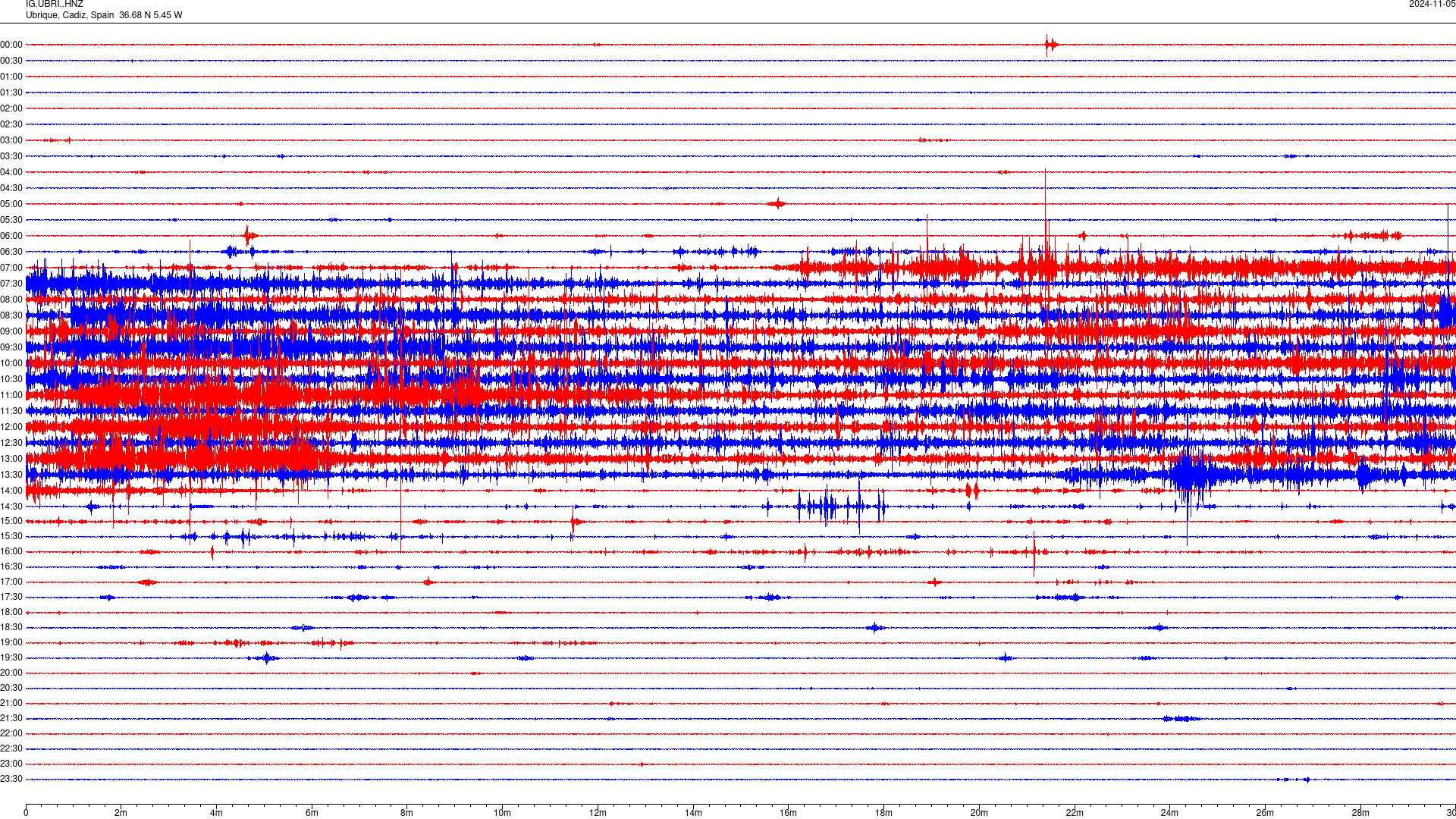Click the 4m tick on the time axis
Image resolution: width=1456 pixels, height=819 pixels.
[x=216, y=813]
